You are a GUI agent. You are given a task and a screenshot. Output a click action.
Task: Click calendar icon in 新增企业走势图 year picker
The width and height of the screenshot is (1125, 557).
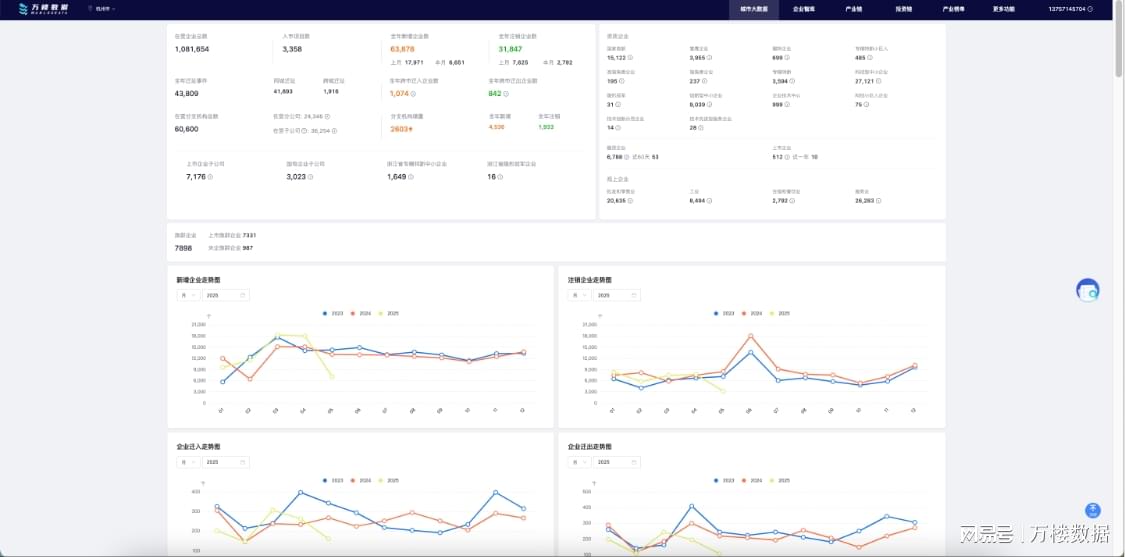coord(243,295)
